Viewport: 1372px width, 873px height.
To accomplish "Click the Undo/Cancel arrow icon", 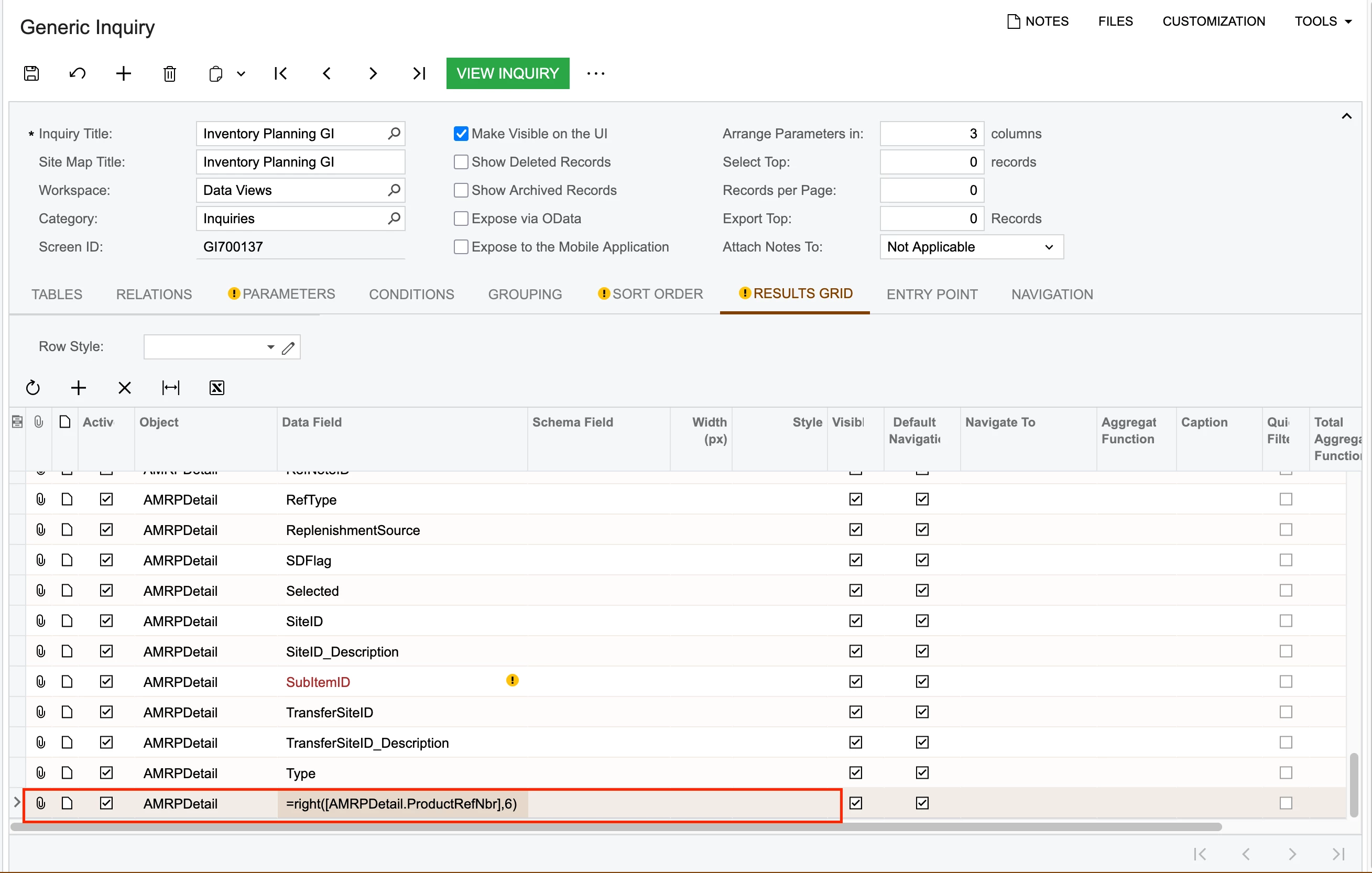I will (x=78, y=73).
